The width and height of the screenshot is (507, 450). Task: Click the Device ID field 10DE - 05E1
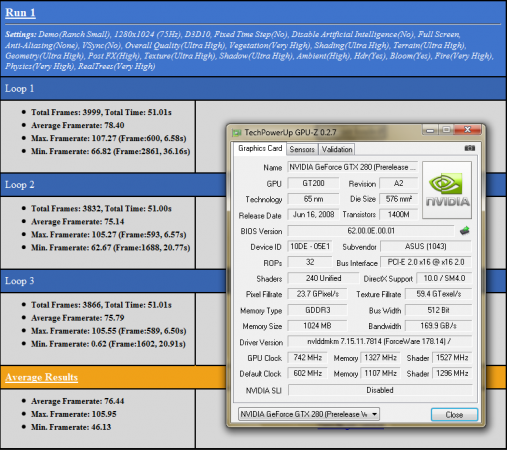tap(310, 246)
